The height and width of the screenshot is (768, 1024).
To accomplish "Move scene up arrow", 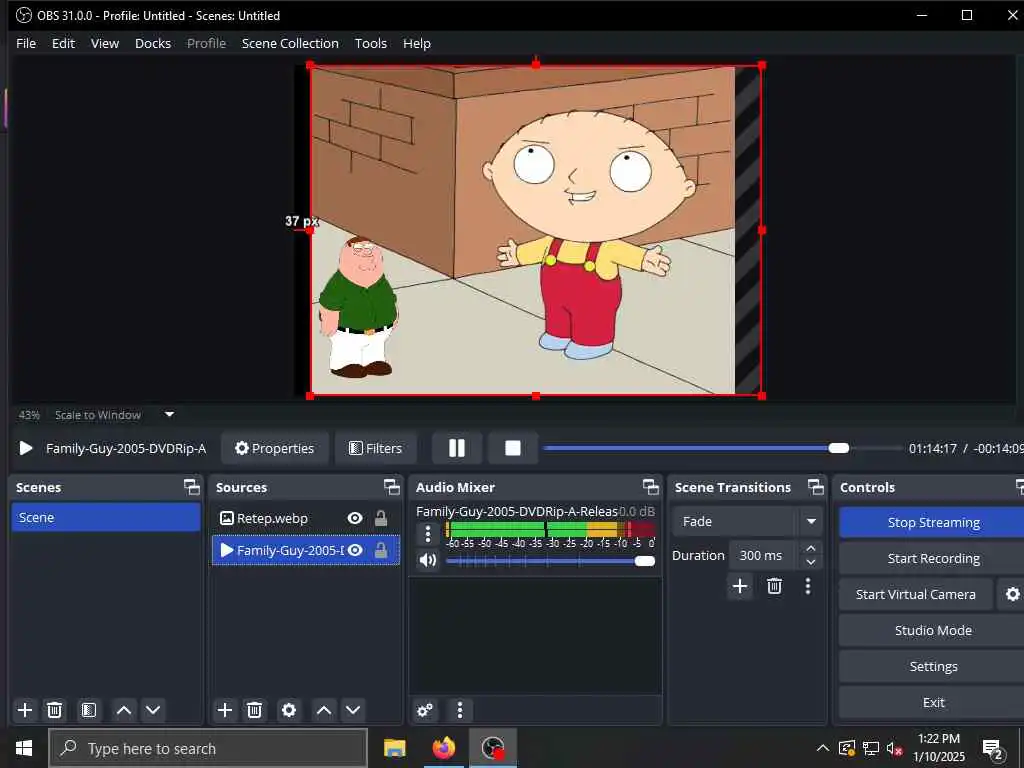I will 123,710.
